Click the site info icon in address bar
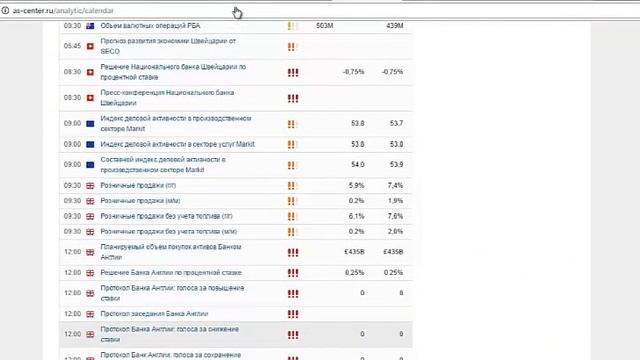 click(5, 11)
